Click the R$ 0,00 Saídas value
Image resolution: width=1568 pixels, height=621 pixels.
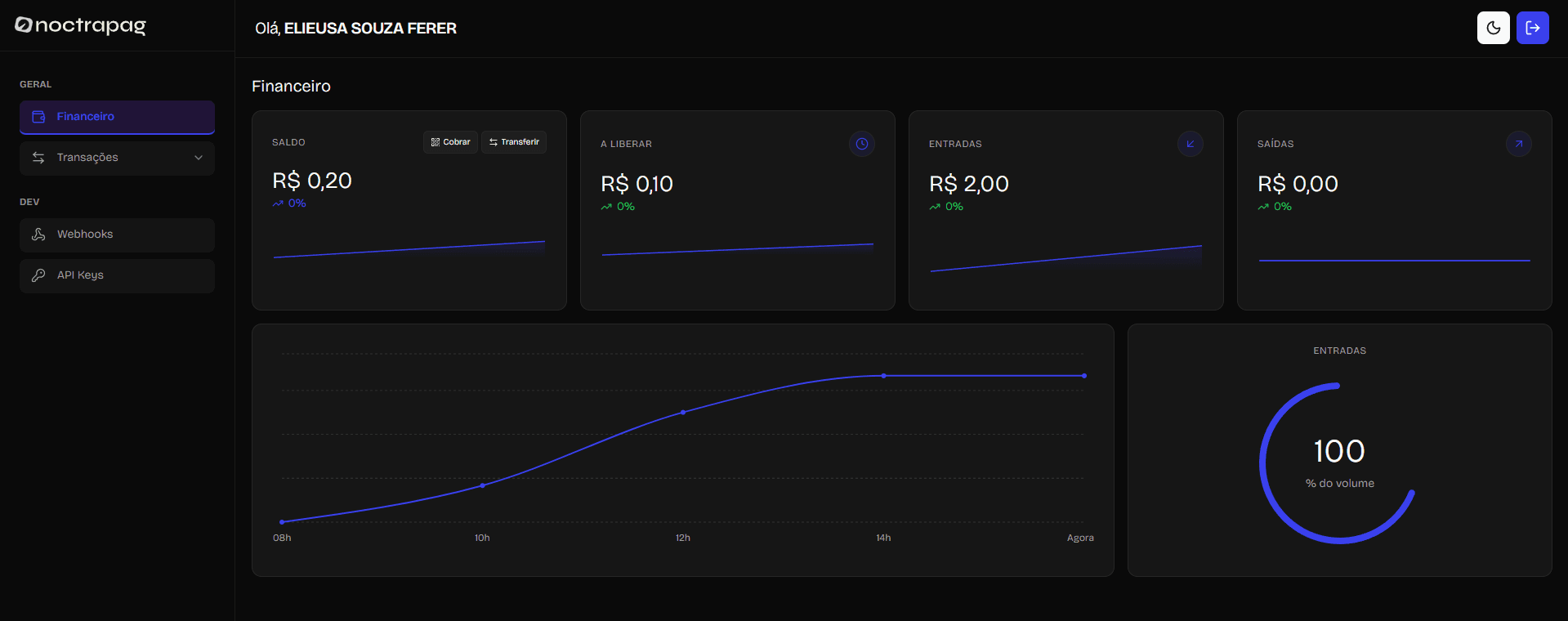pyautogui.click(x=1298, y=184)
